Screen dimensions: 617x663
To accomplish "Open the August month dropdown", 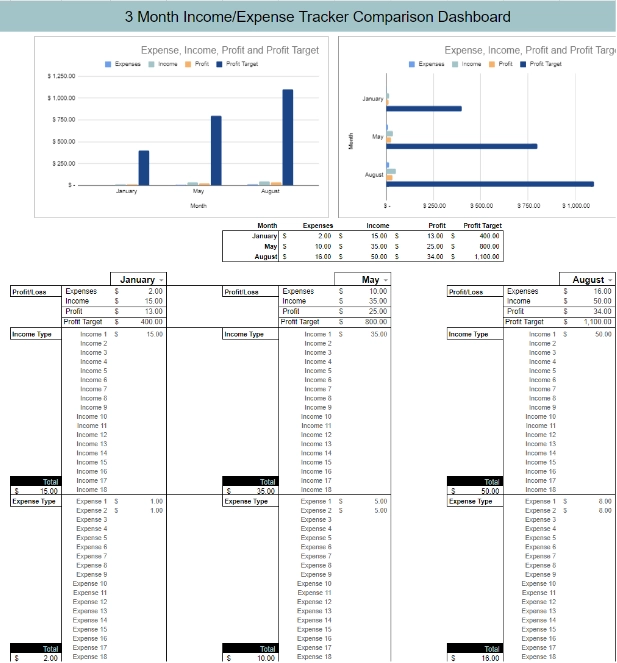I will click(x=609, y=280).
